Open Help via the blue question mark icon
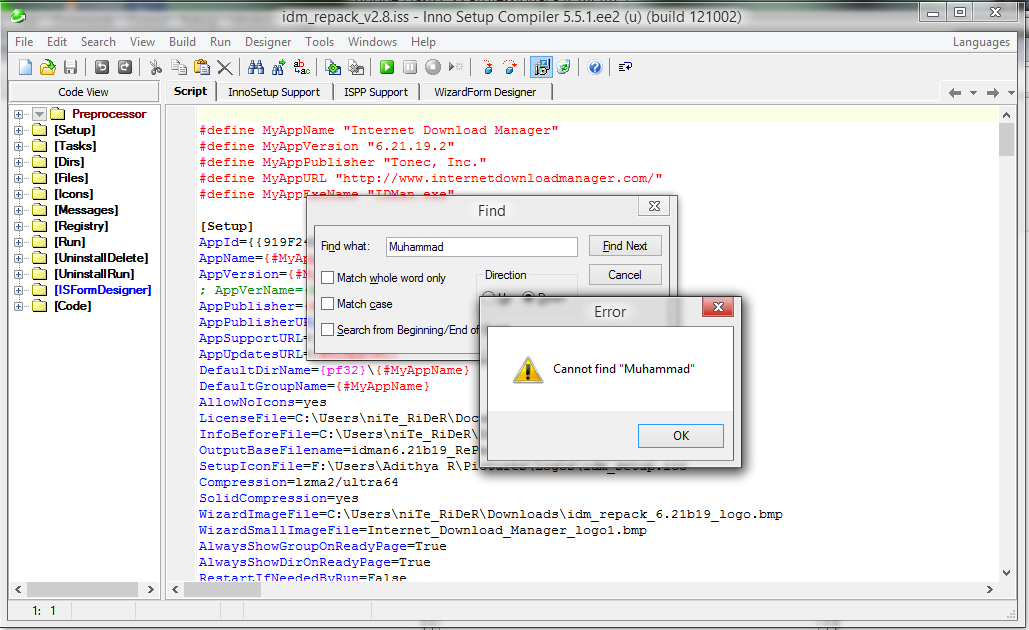This screenshot has width=1029, height=630. click(x=595, y=67)
